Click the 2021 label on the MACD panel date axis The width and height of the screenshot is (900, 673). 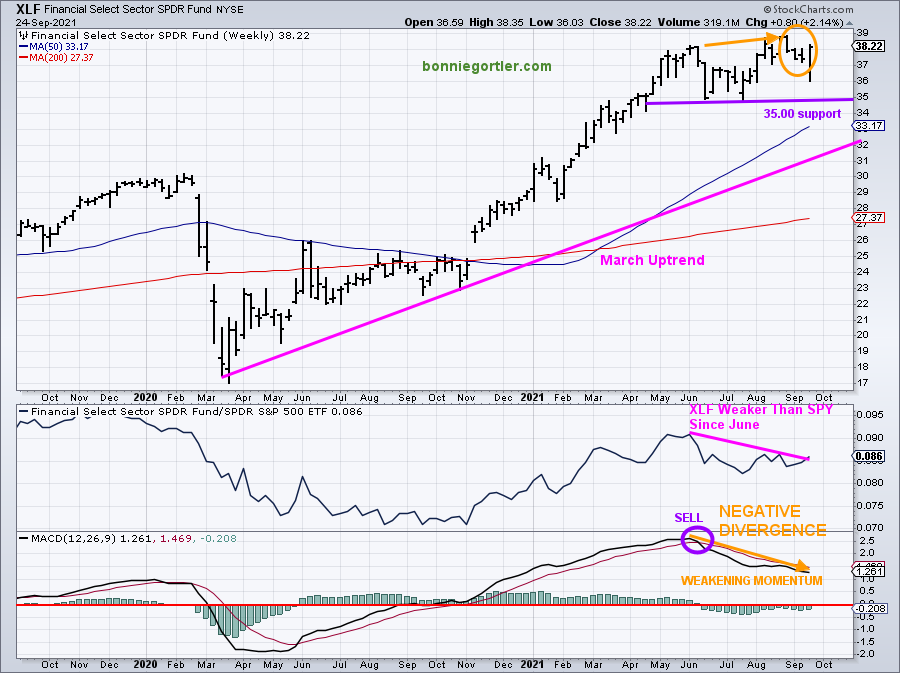[532, 664]
